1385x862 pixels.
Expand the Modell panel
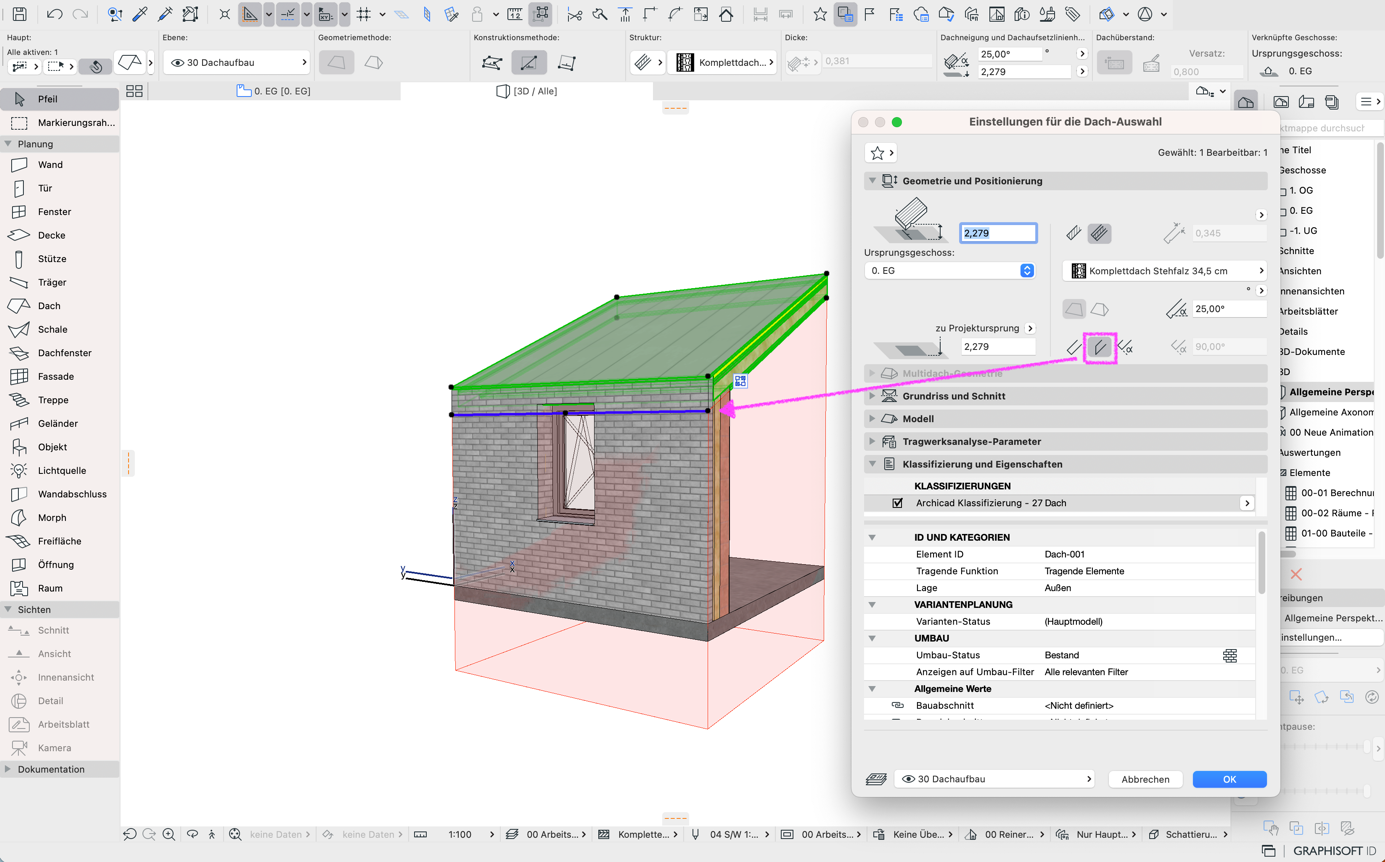tap(872, 419)
